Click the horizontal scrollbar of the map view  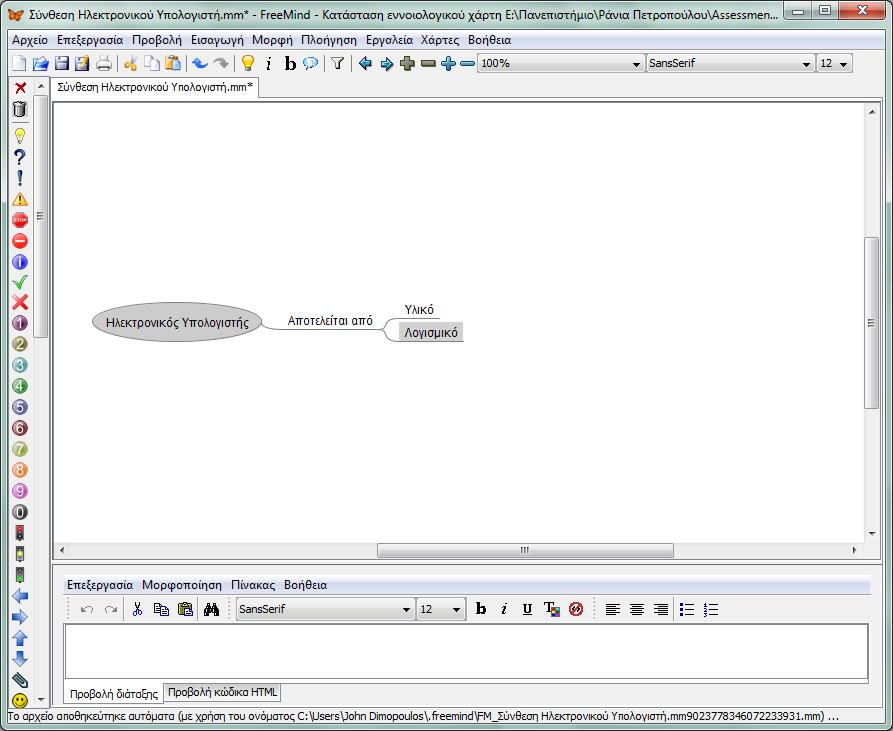click(525, 550)
